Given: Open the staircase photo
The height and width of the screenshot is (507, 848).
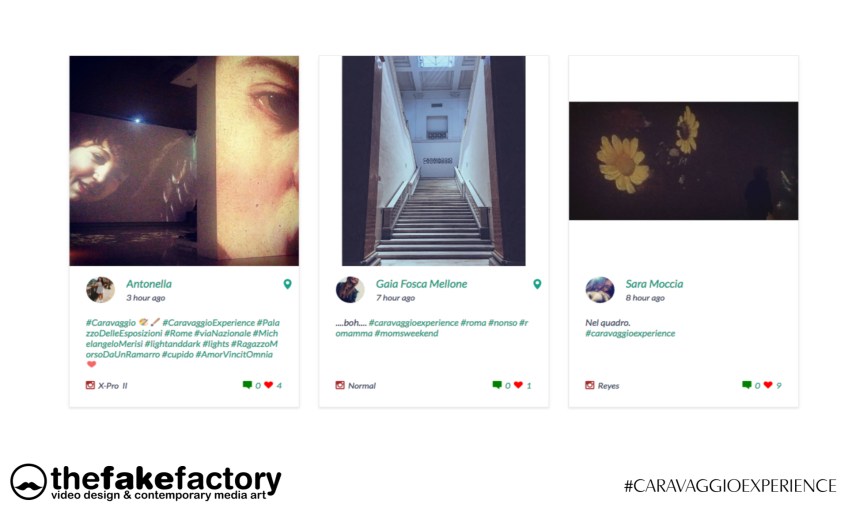Looking at the screenshot, I should [x=434, y=161].
